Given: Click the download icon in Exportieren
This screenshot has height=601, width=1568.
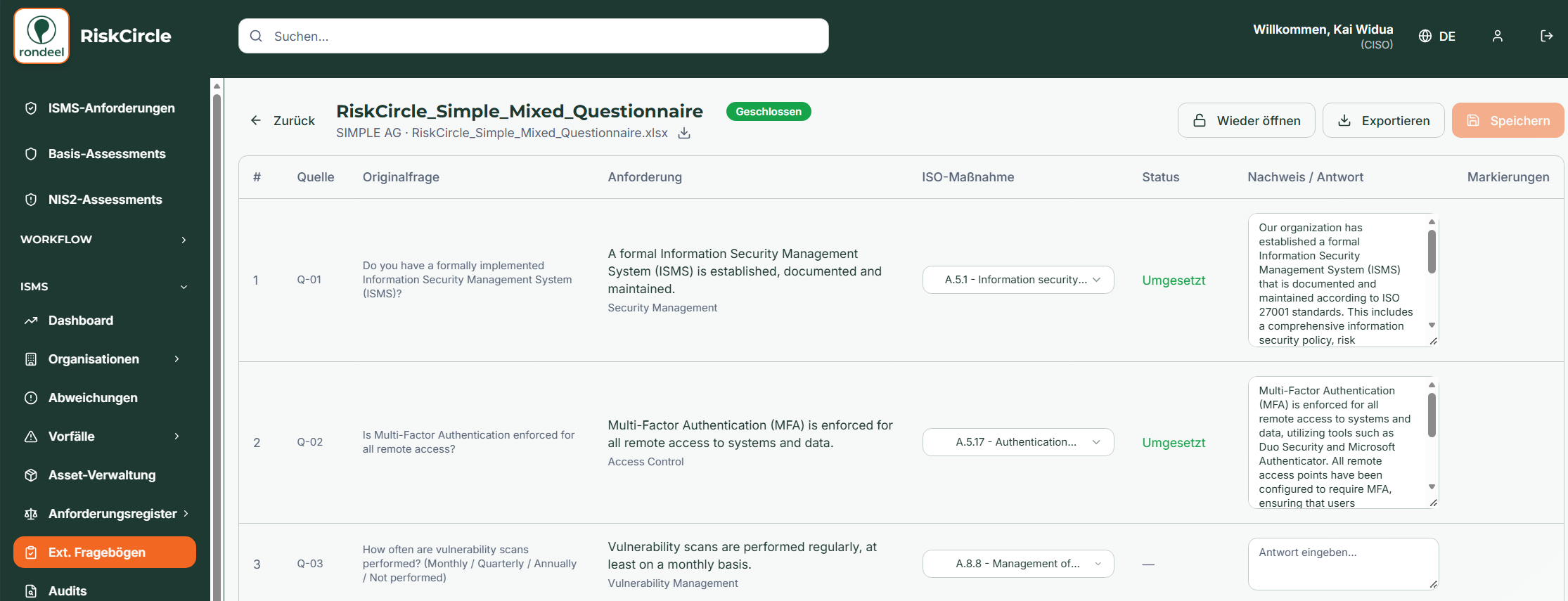Looking at the screenshot, I should click(x=1344, y=120).
